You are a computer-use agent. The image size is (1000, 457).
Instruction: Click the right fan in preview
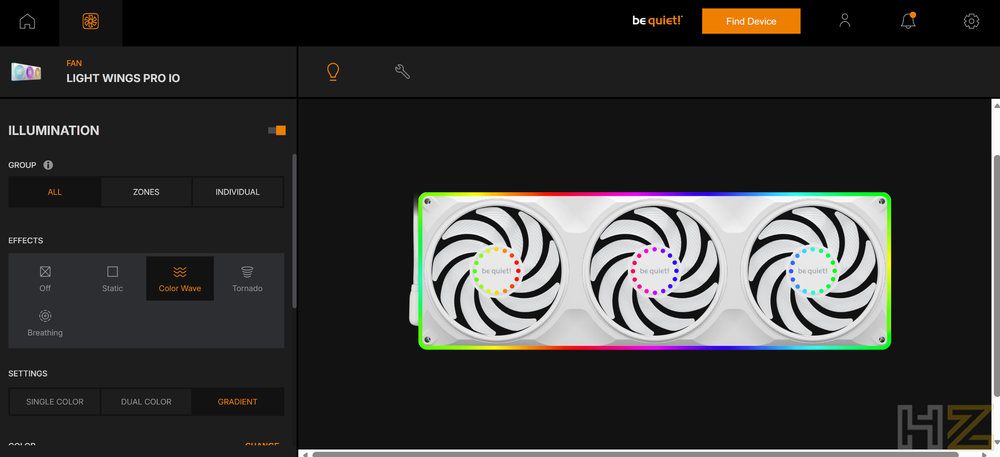click(812, 270)
